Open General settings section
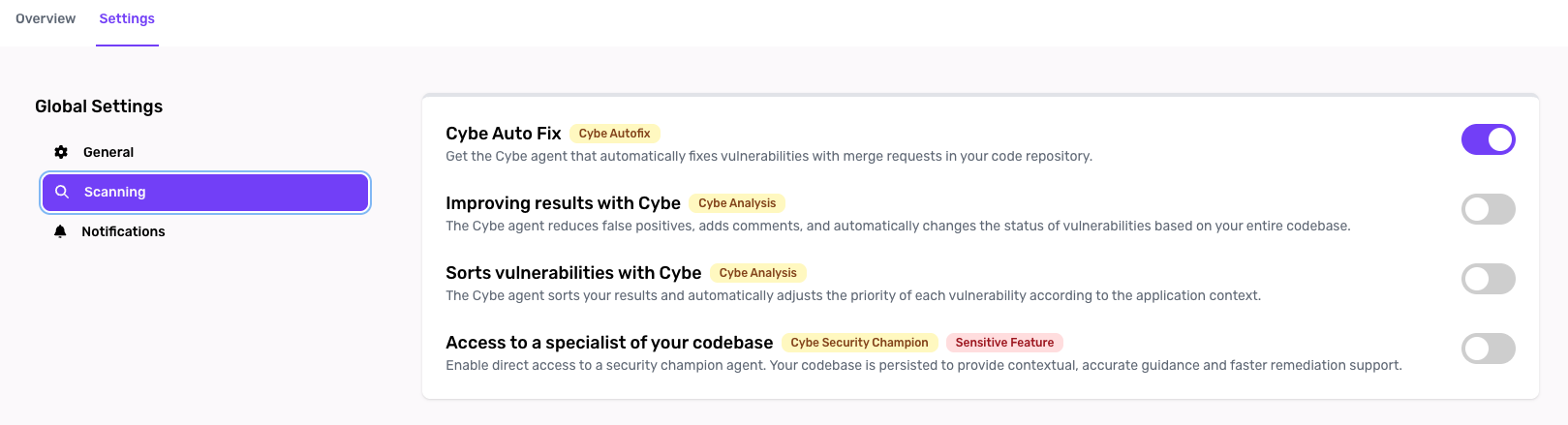This screenshot has height=425, width=1568. tap(108, 152)
